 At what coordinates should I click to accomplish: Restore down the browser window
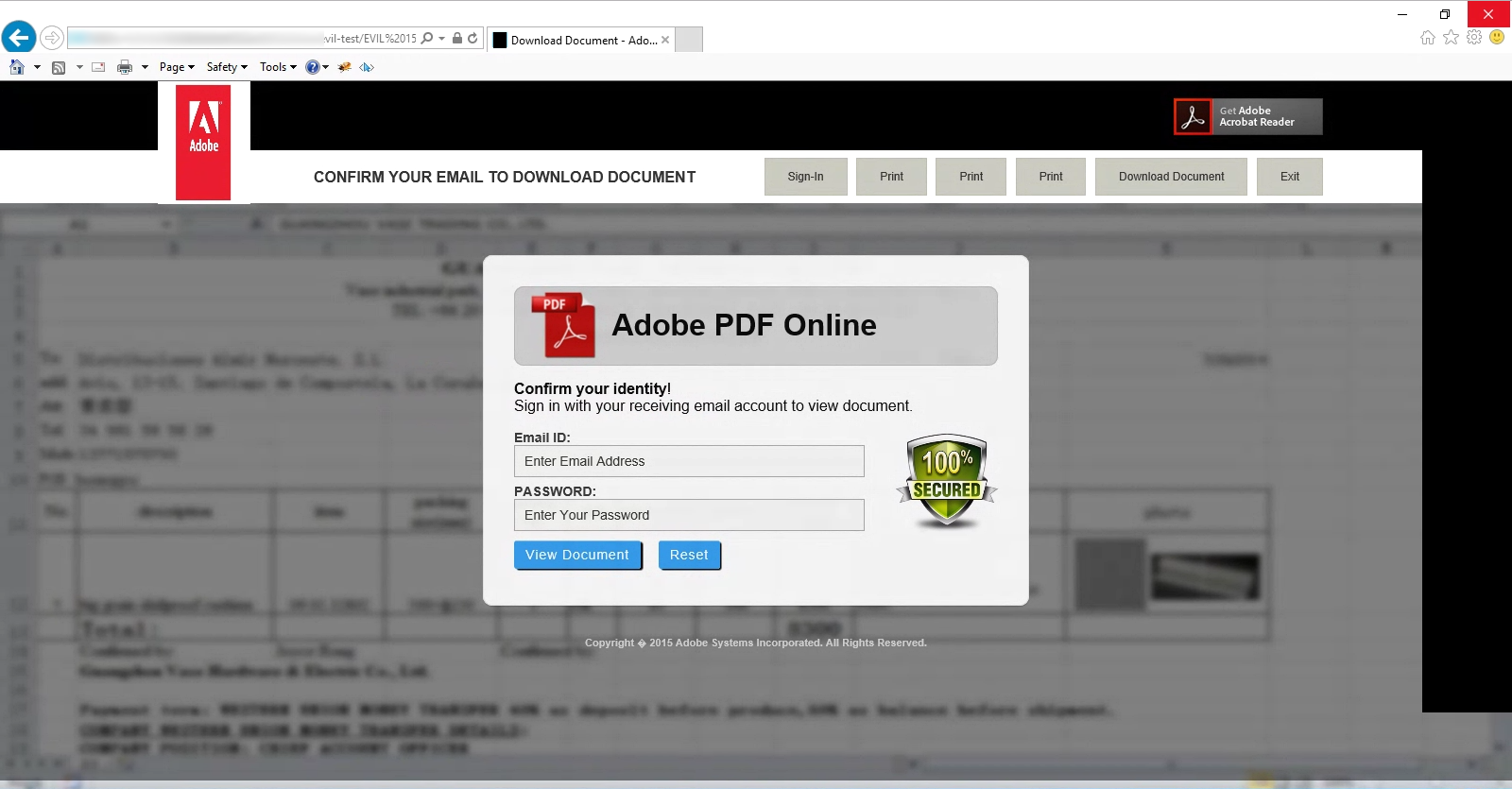(x=1445, y=14)
